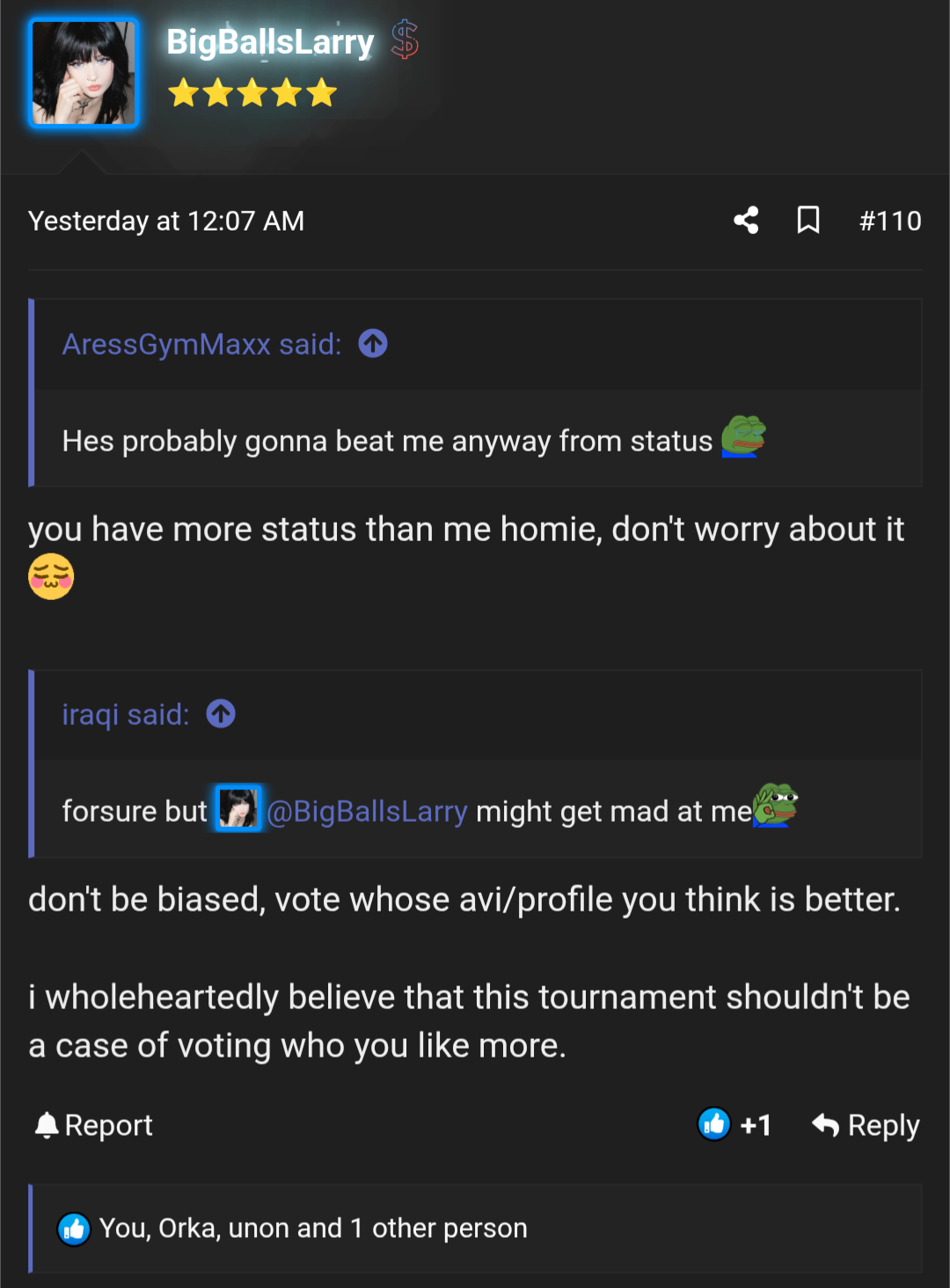Jump to AressGymMaxx's original post arrow
The height and width of the screenshot is (1288, 950).
[x=373, y=343]
